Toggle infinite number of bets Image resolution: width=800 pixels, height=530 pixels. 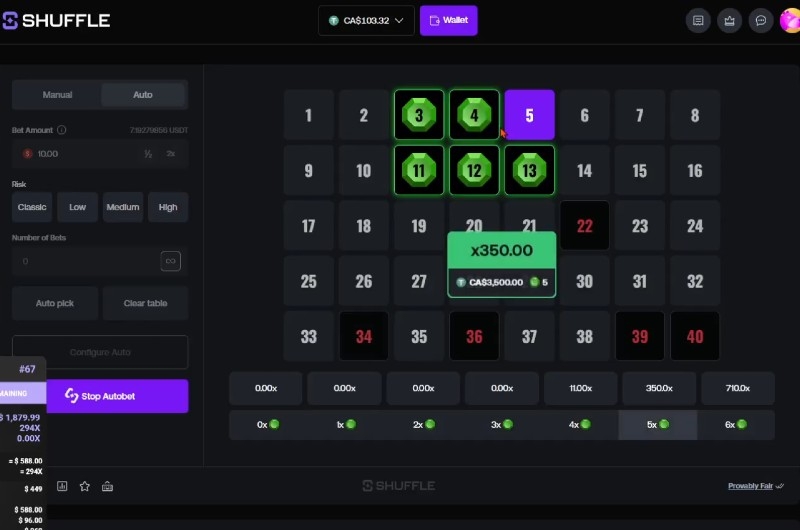(x=170, y=261)
